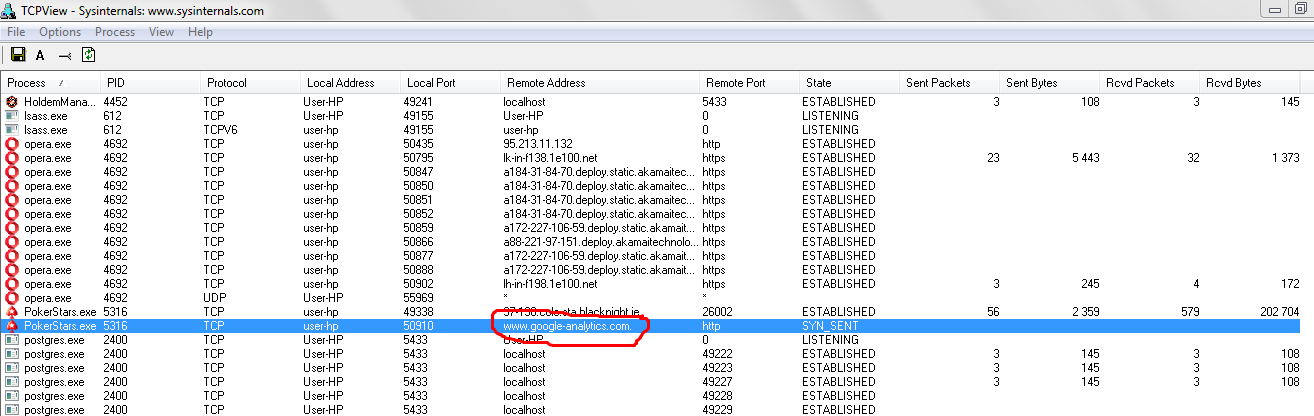Select remote address 95.213.11.132
Image resolution: width=1314 pixels, height=416 pixels.
[538, 144]
